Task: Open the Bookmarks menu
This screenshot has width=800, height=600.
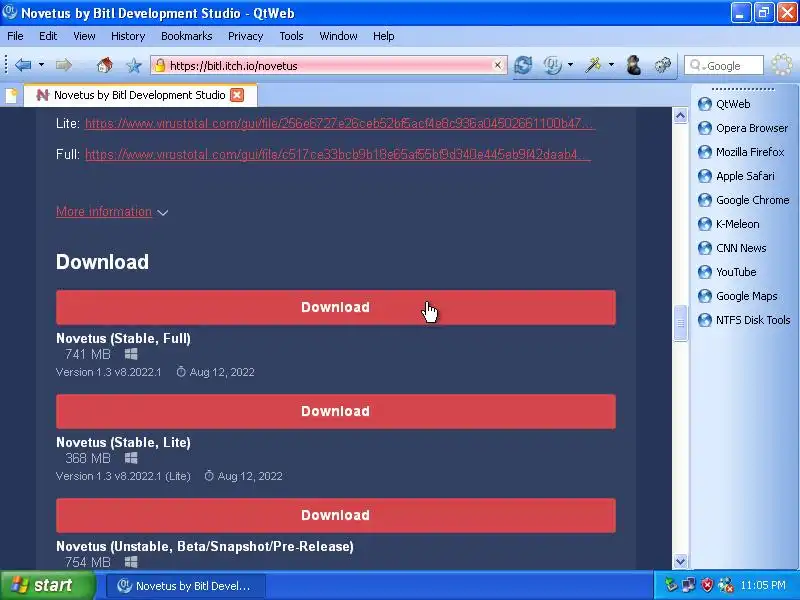Action: click(x=186, y=36)
